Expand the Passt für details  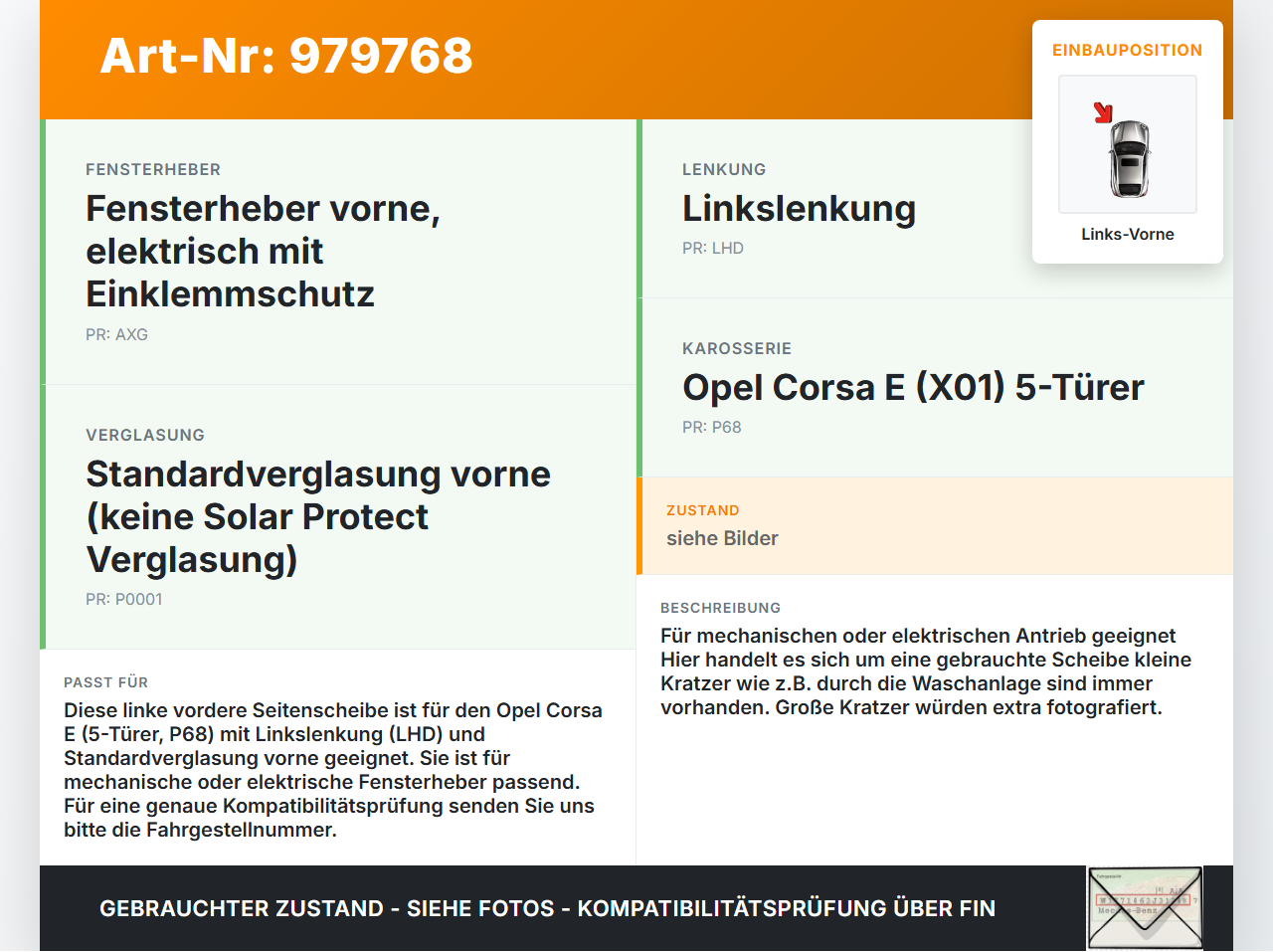click(x=105, y=682)
